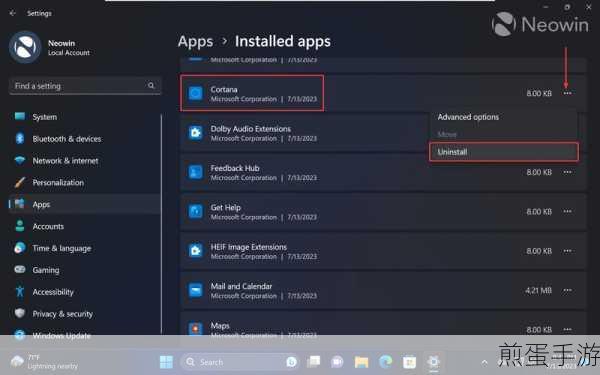Click the Dolby Audio Extensions app icon

click(196, 132)
